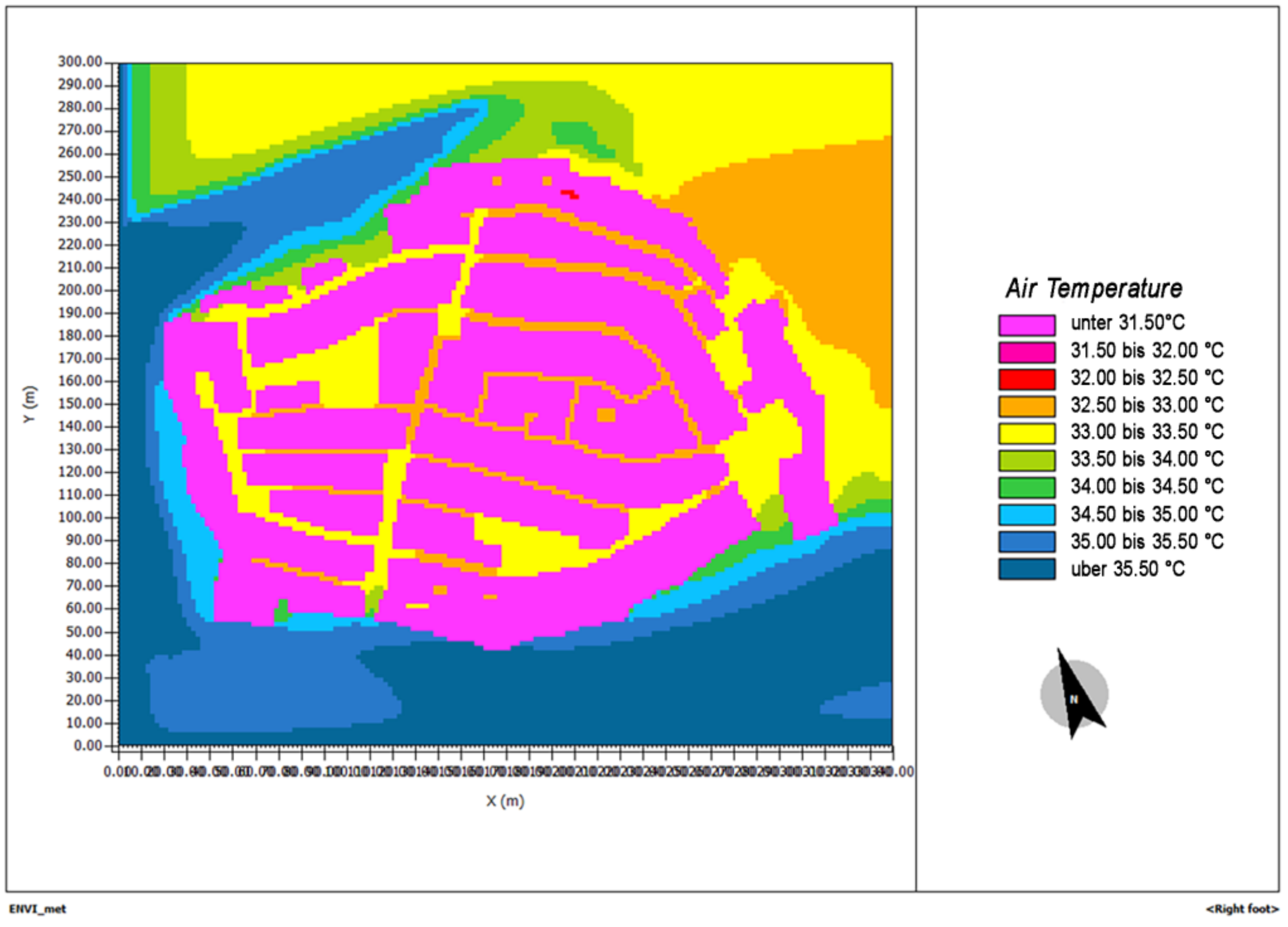Screen dimensions: 1288x927
Task: Click the dark blue 'uber 35.50 °C' swatch
Action: point(1027,569)
